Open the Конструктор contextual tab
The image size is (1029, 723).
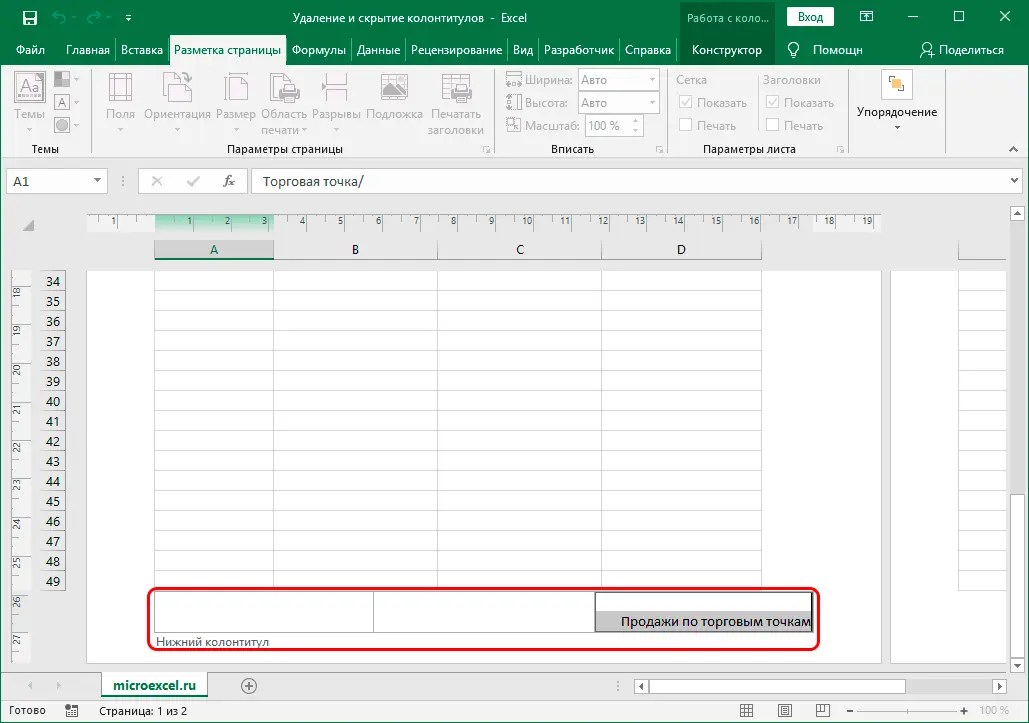click(x=726, y=49)
